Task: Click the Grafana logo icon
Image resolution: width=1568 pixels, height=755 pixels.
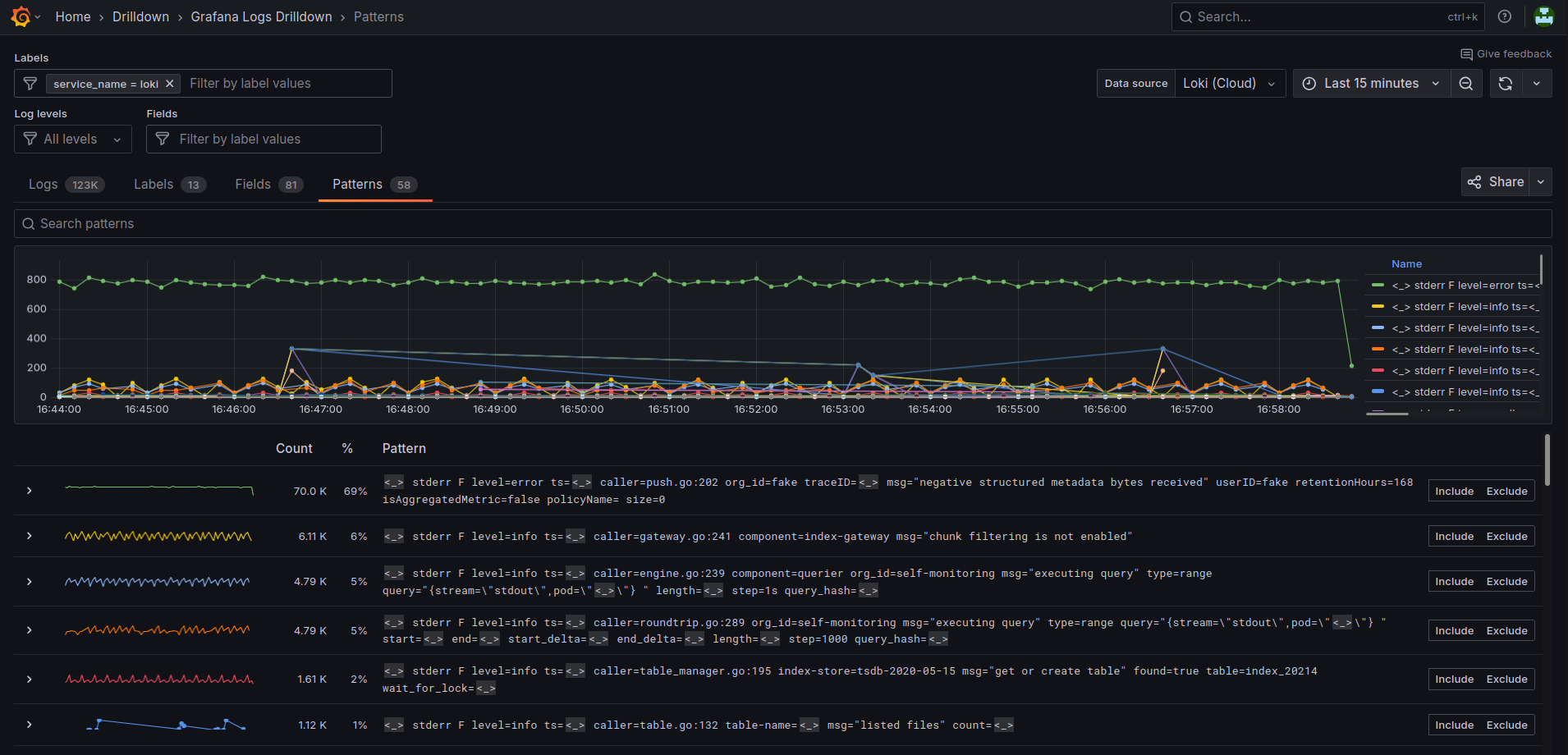Action: [21, 16]
